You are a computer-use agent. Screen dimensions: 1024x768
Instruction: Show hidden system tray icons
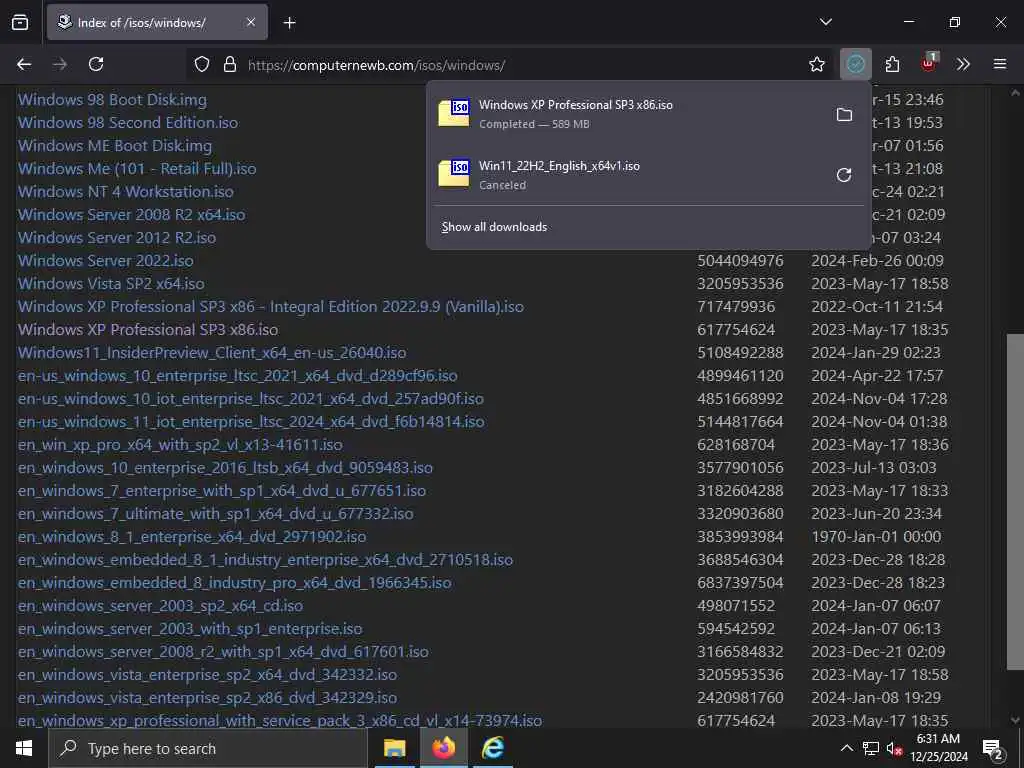[846, 748]
